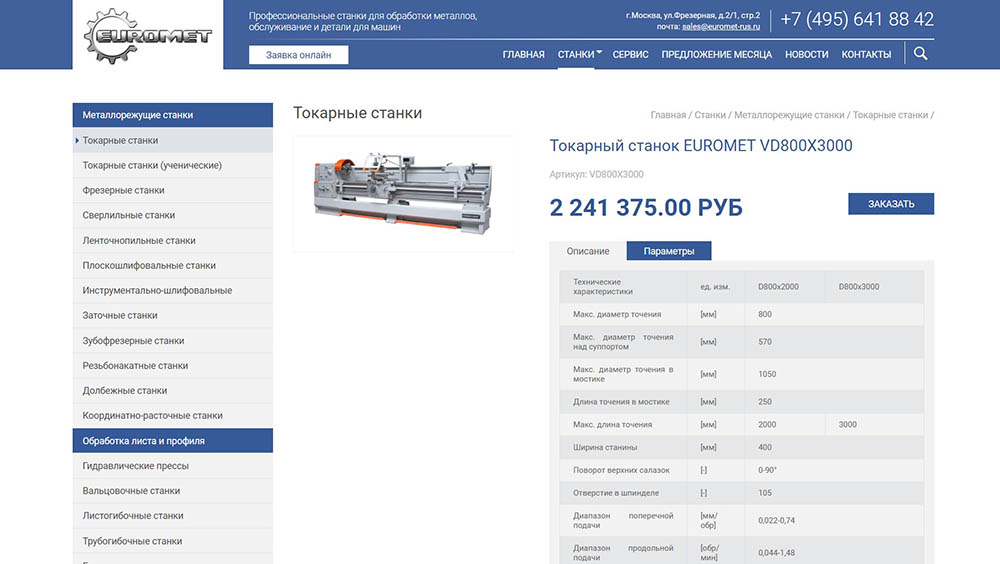Click Макс. длина точения value 2000
1000x564 pixels.
(767, 424)
